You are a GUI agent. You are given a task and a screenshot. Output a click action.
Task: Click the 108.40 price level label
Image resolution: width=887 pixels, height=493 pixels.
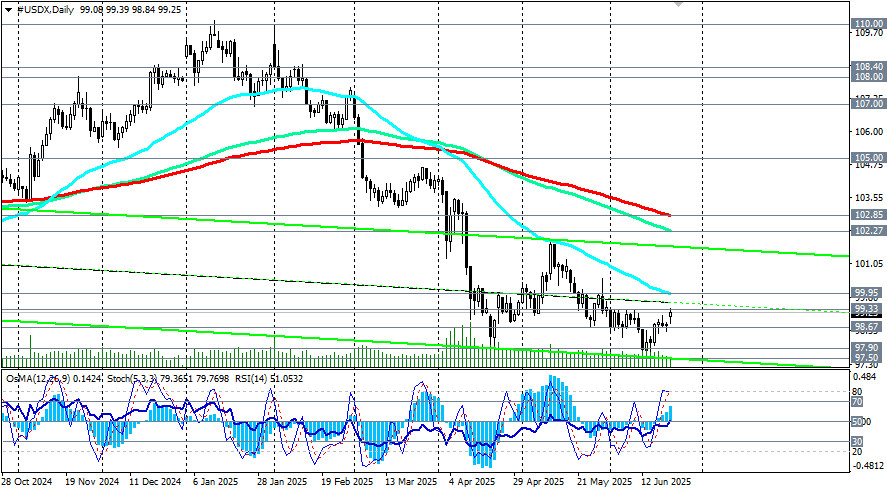868,67
